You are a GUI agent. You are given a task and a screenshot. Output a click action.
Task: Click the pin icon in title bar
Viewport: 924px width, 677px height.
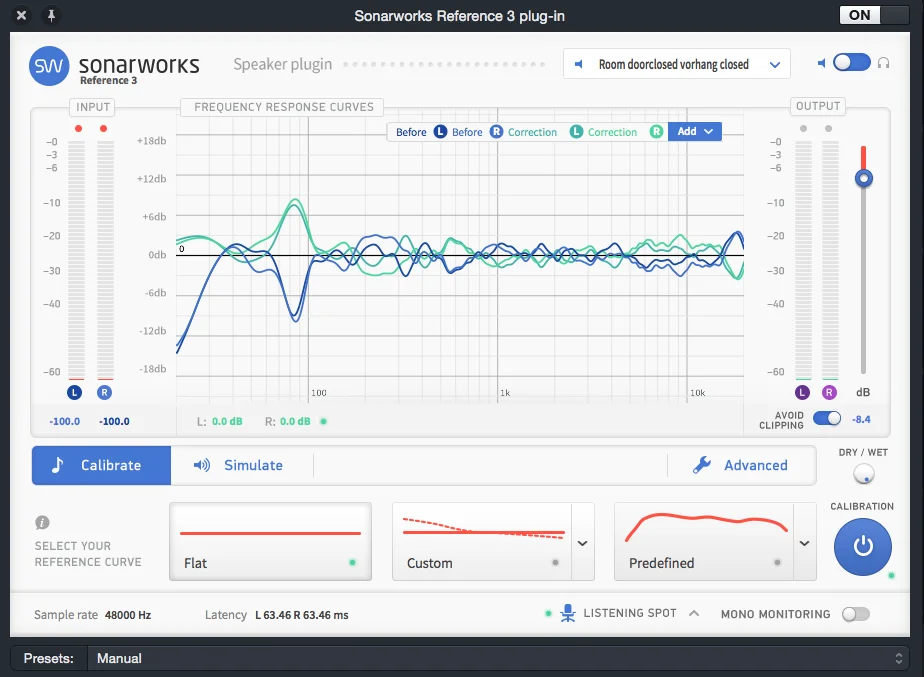pos(51,15)
